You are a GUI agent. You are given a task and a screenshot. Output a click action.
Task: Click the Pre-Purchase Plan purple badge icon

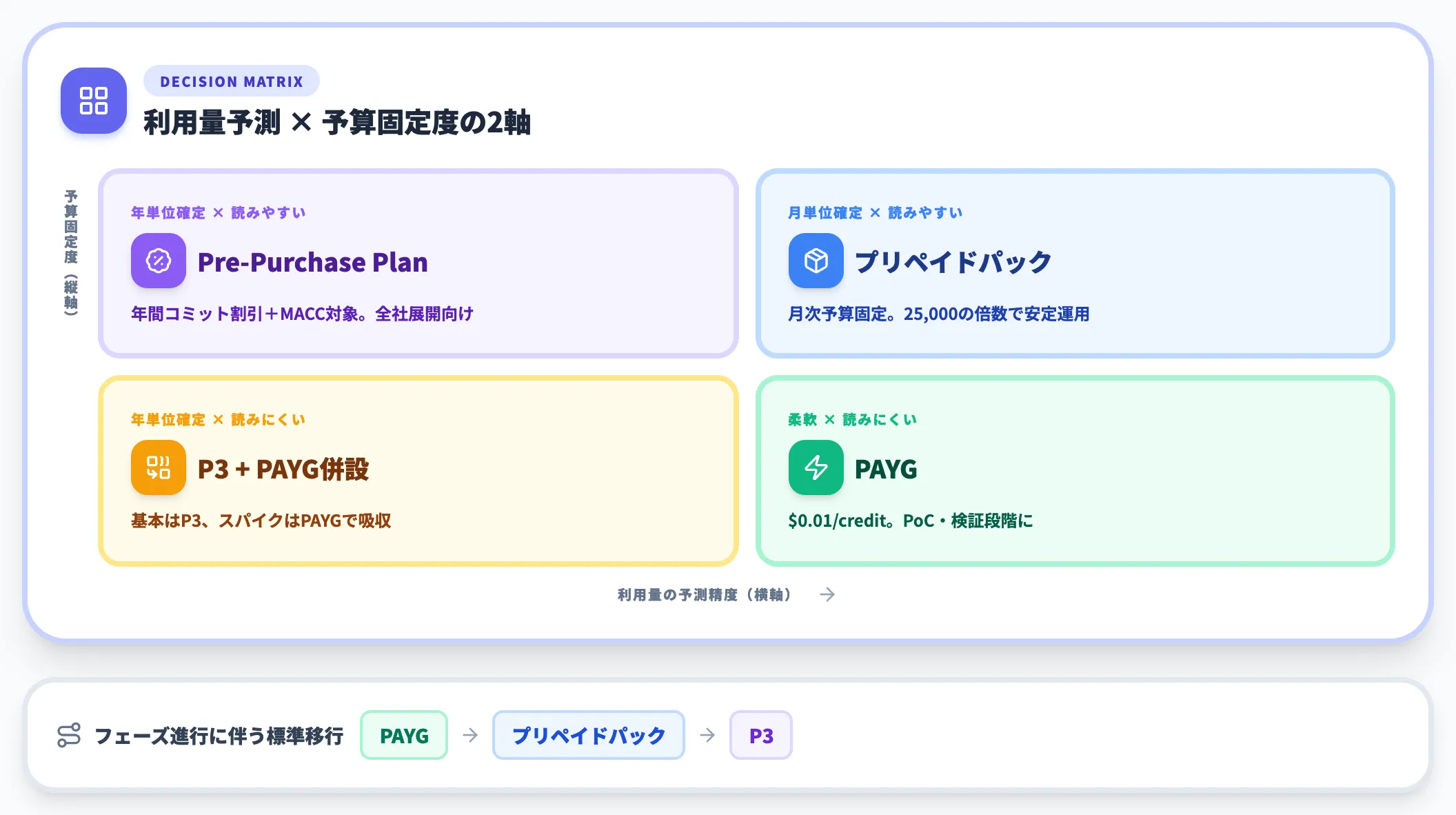click(159, 261)
